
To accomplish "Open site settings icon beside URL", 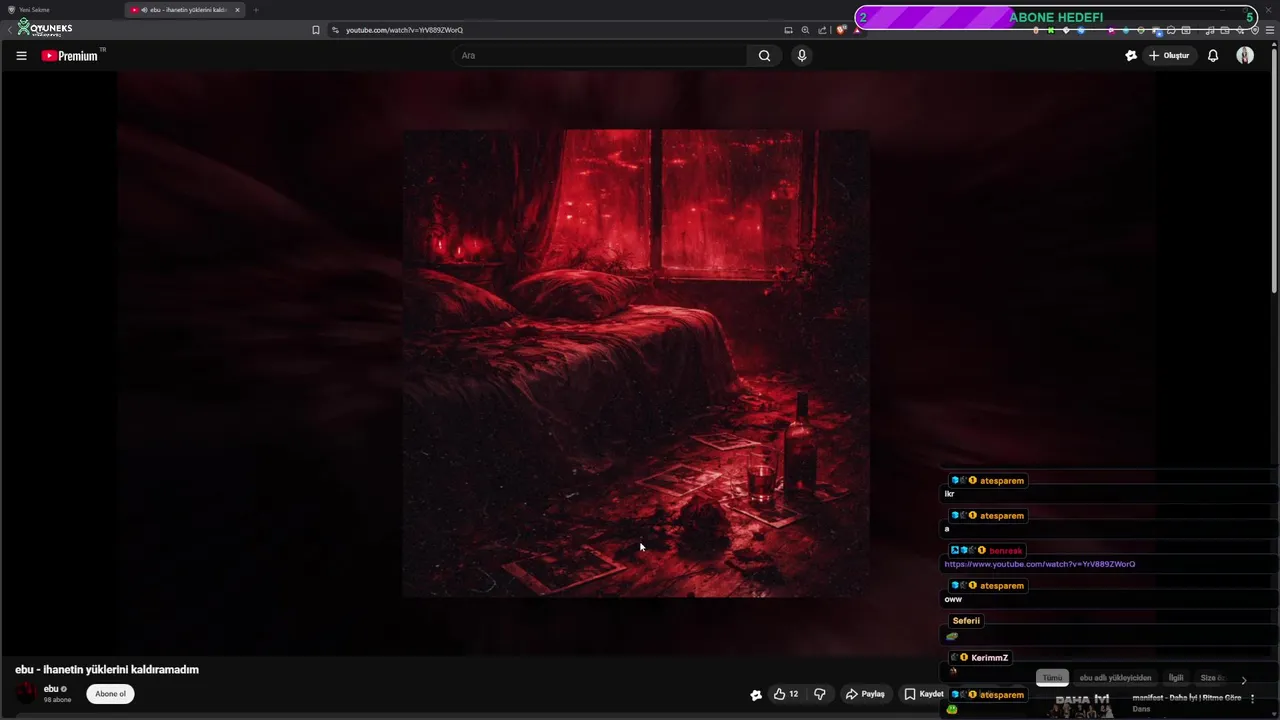I will point(335,30).
